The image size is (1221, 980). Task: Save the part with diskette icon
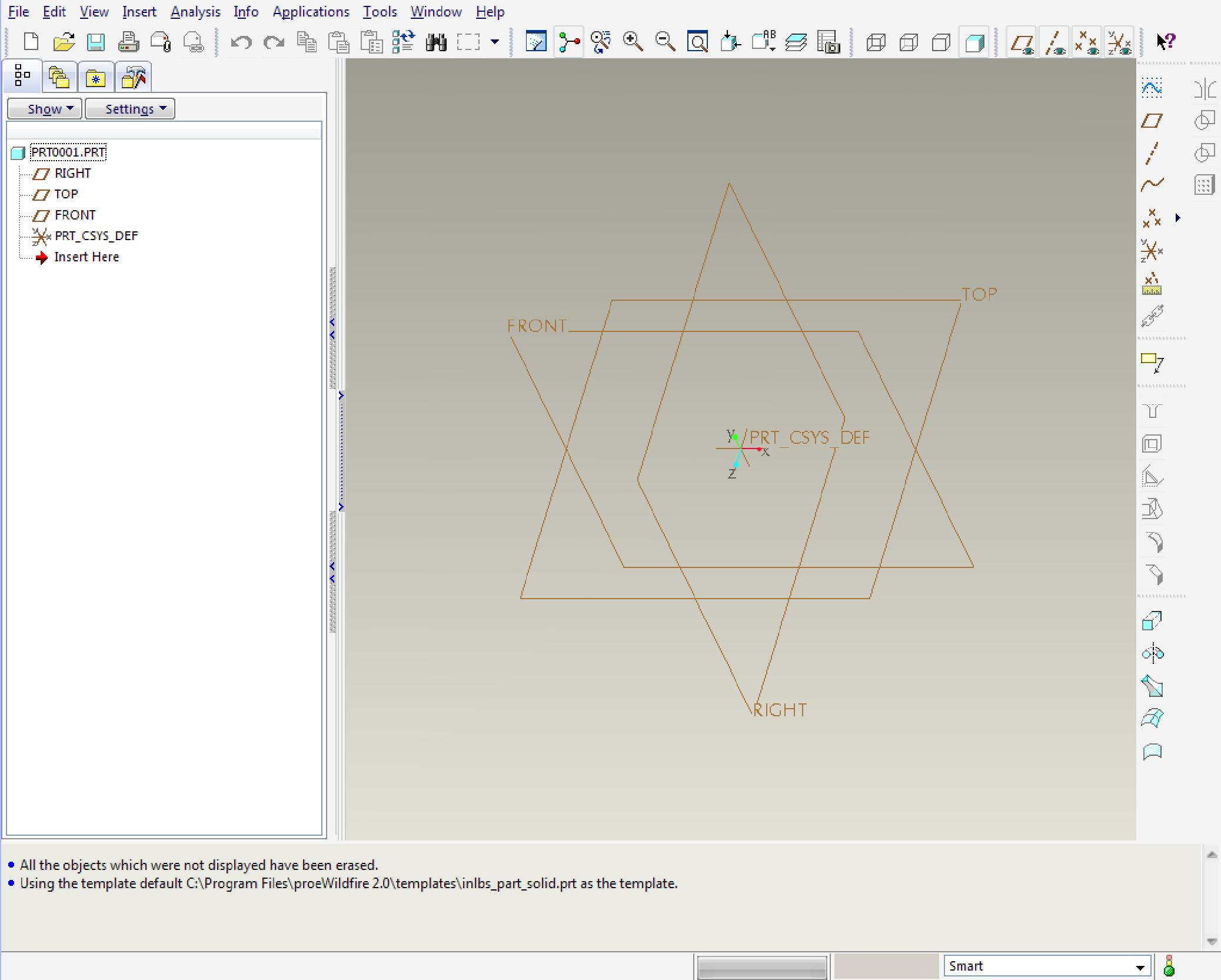coord(96,42)
